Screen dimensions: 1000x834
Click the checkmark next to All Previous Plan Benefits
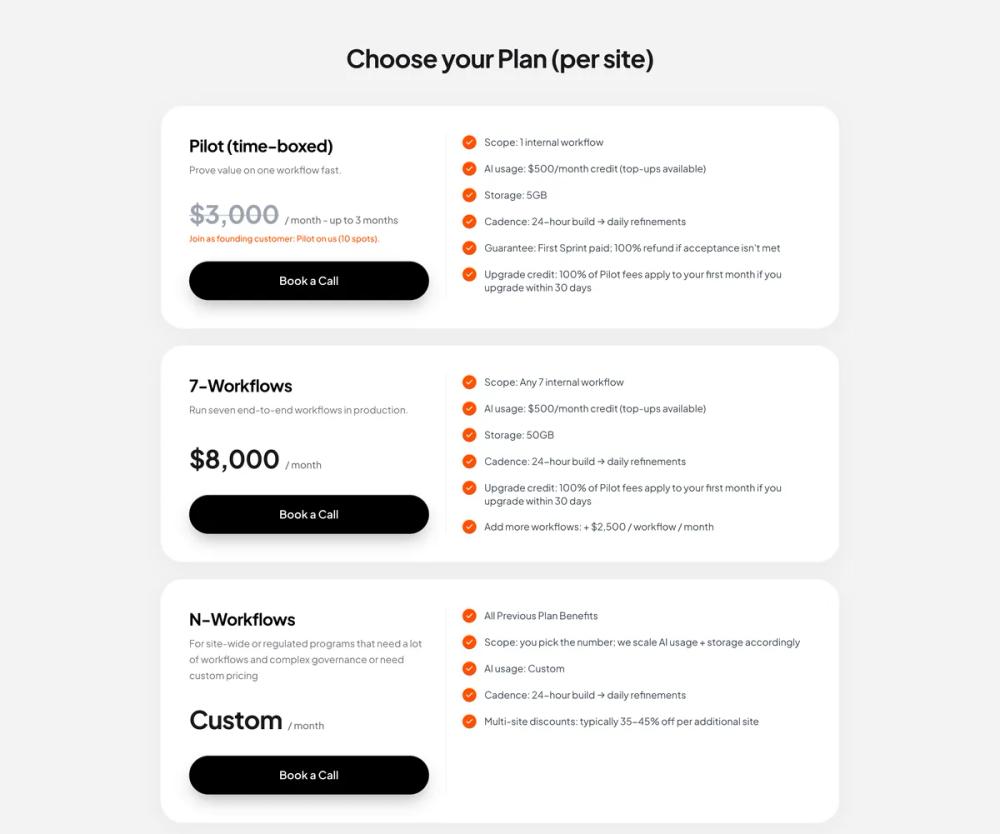tap(469, 616)
